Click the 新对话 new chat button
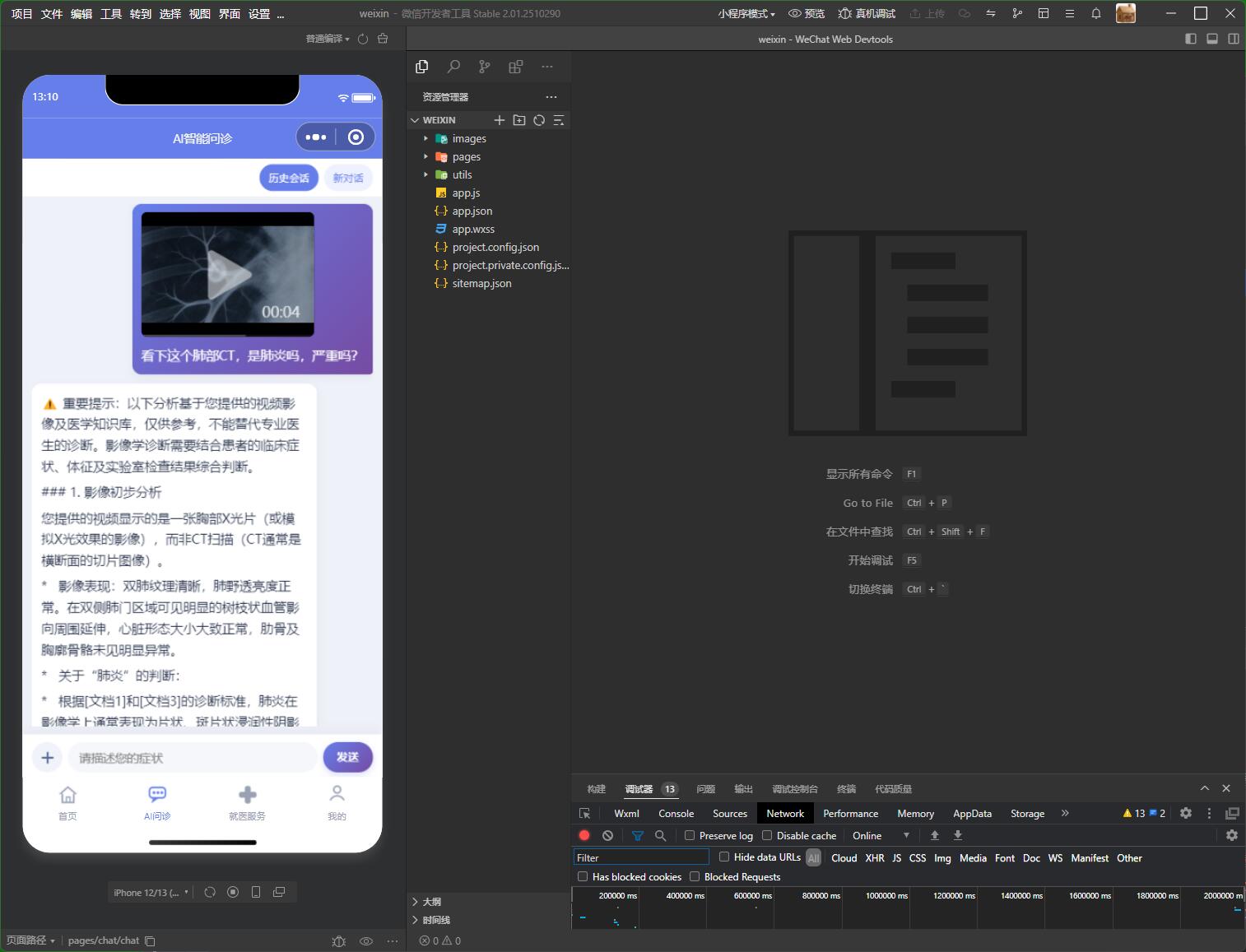 [x=348, y=178]
